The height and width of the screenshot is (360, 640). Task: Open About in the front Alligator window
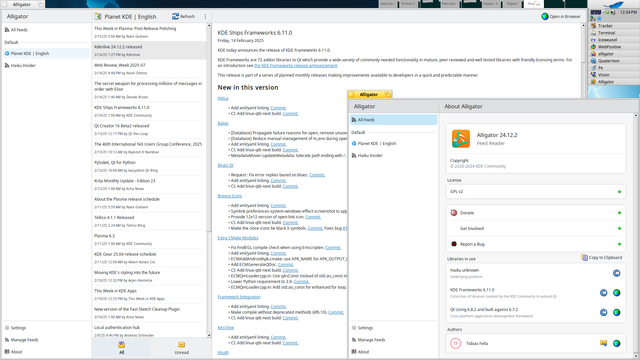[393, 351]
